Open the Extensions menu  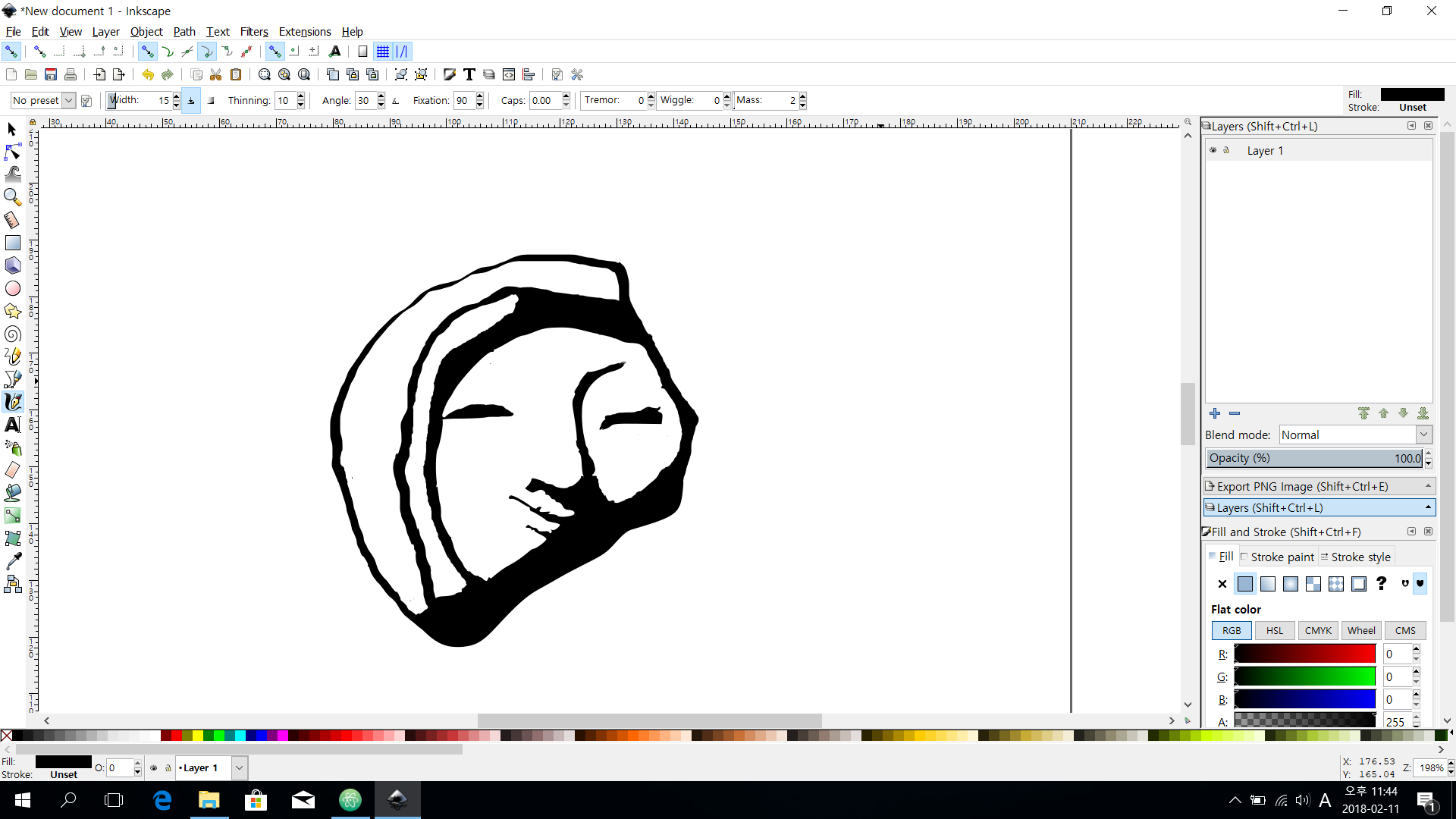point(305,31)
